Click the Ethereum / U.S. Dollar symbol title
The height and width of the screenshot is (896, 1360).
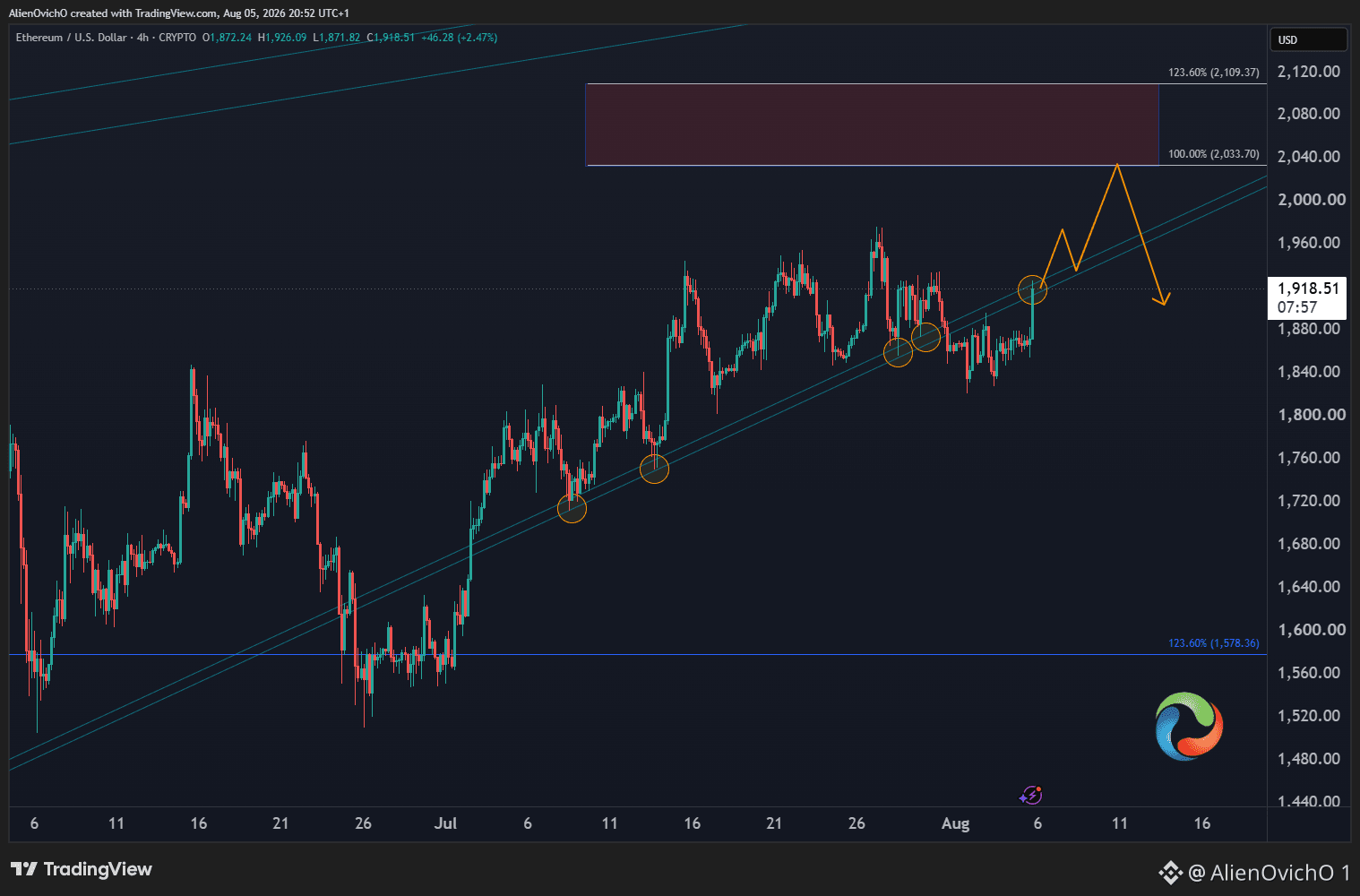pos(72,38)
